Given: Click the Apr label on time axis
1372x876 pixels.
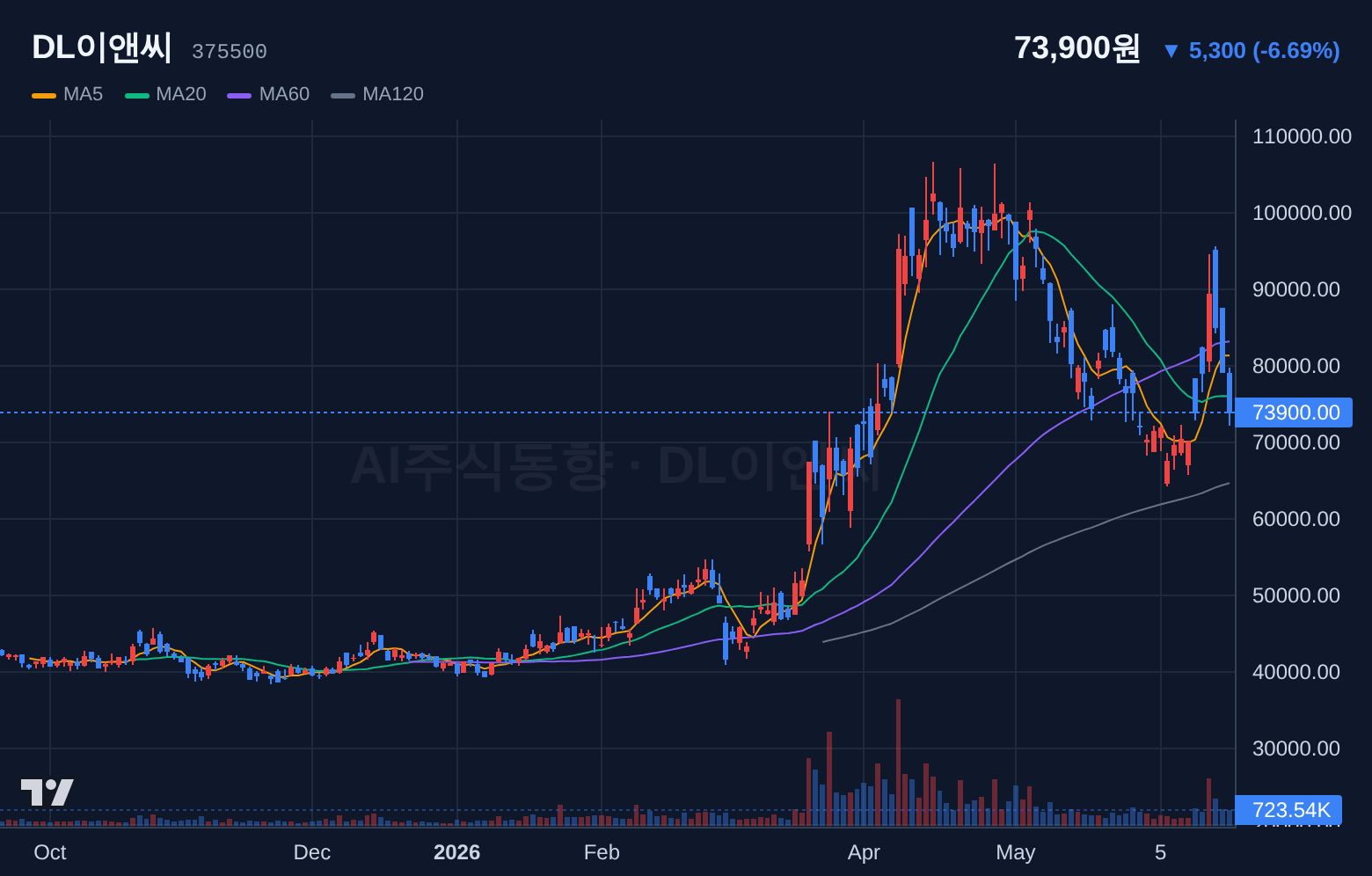Looking at the screenshot, I should pos(864,852).
